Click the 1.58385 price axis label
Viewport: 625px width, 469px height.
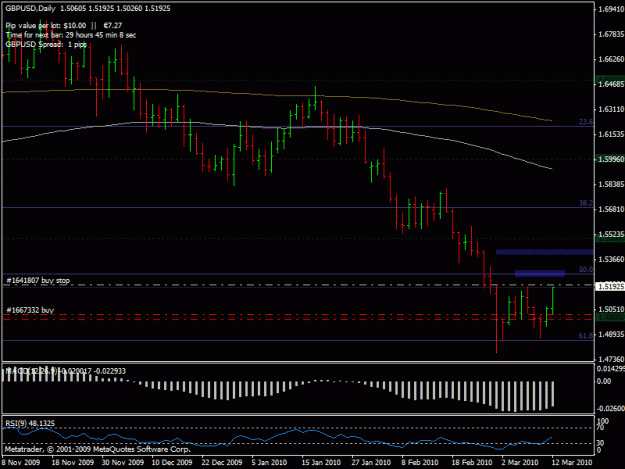click(x=611, y=184)
